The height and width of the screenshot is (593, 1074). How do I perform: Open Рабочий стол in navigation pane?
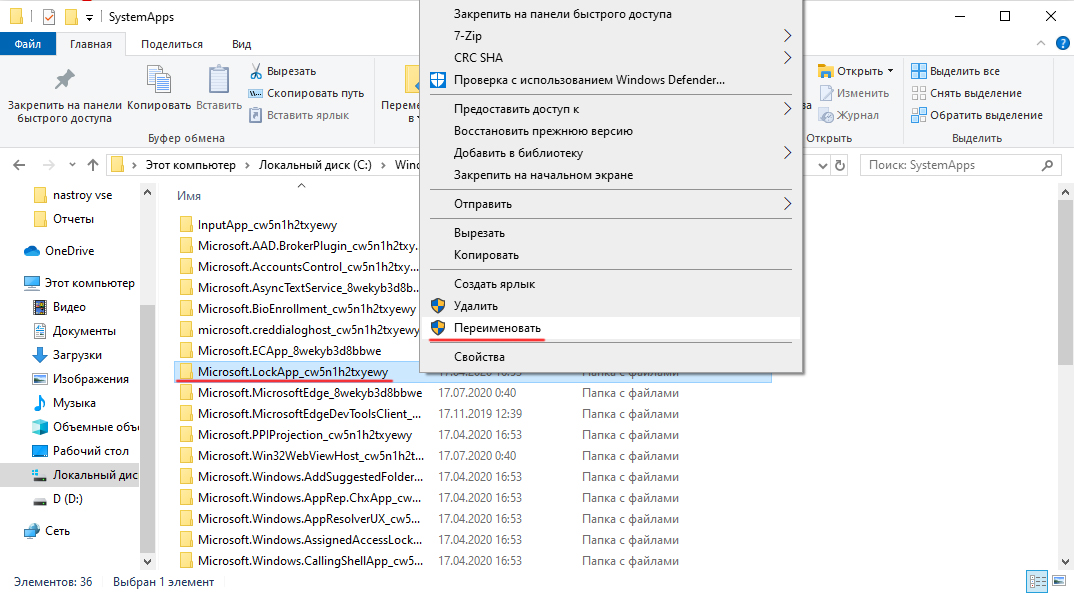pyautogui.click(x=81, y=451)
